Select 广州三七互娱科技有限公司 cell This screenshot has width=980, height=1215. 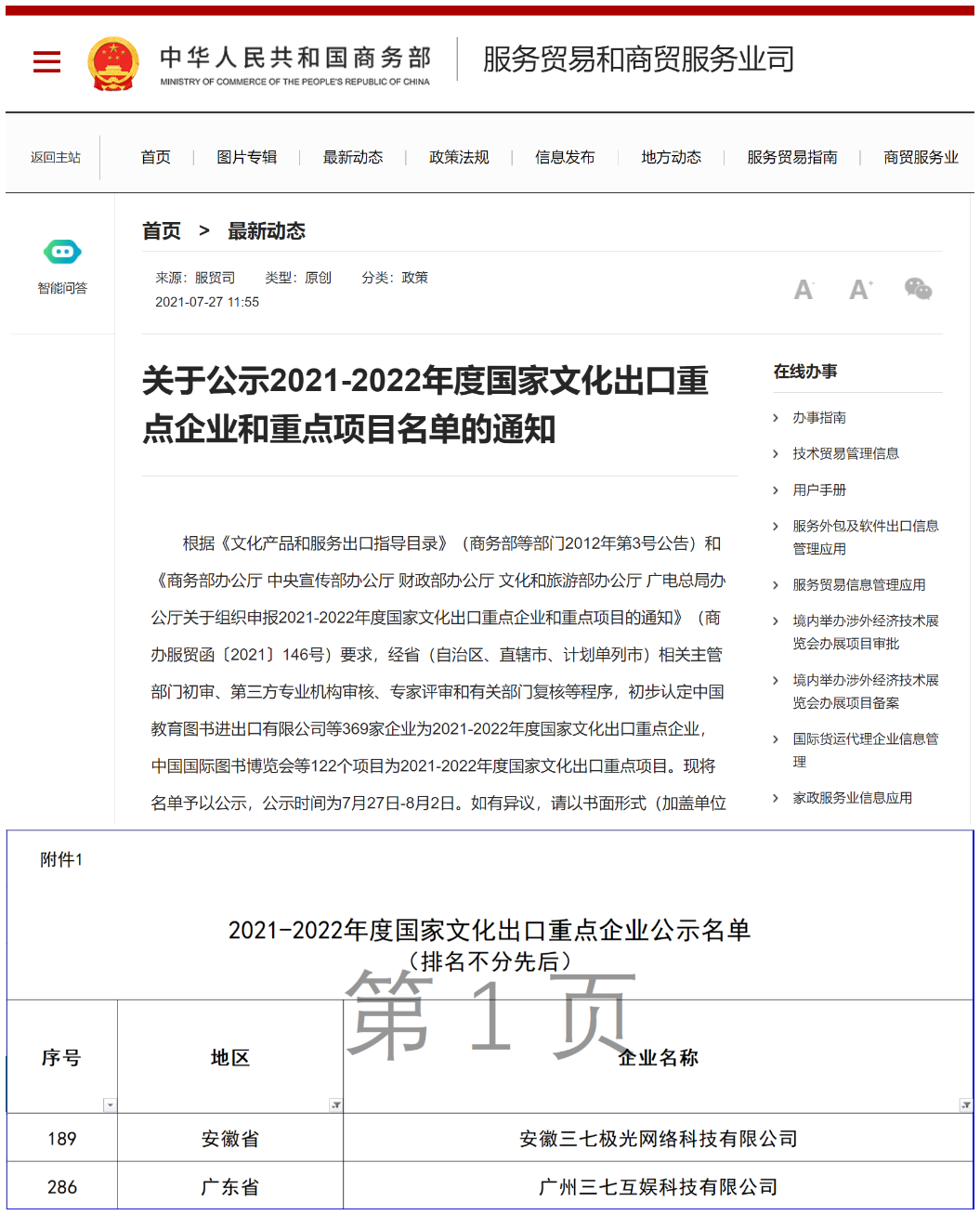click(x=659, y=1187)
